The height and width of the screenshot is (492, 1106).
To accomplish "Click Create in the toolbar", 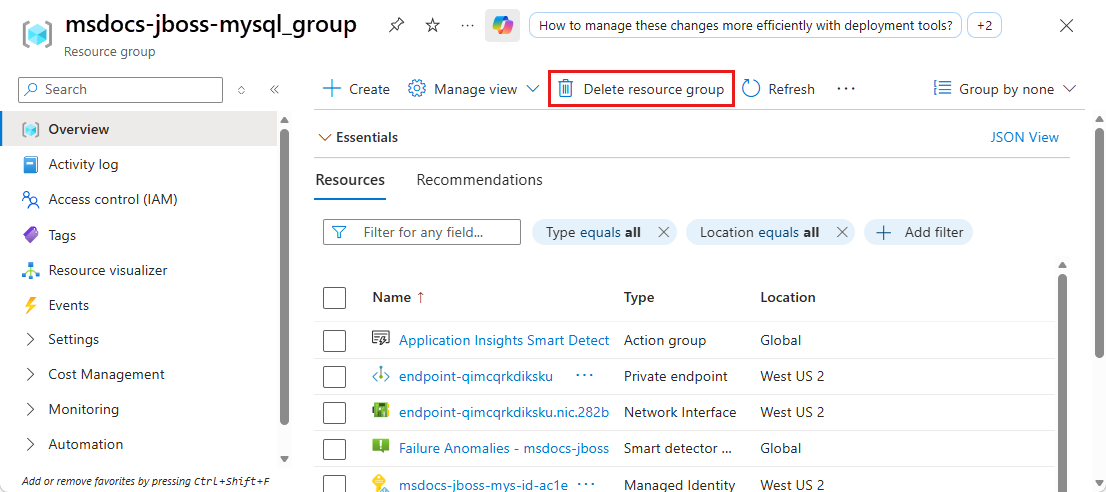I will (356, 90).
